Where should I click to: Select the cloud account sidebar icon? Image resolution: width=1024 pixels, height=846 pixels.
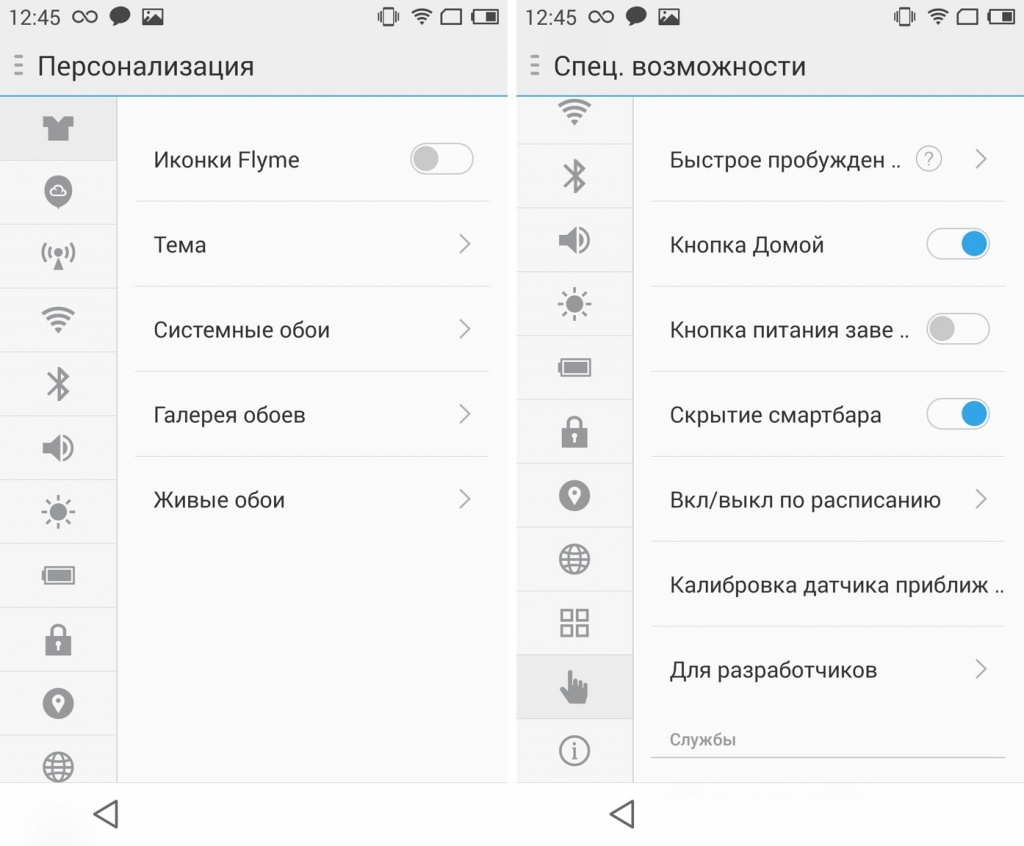click(x=58, y=192)
